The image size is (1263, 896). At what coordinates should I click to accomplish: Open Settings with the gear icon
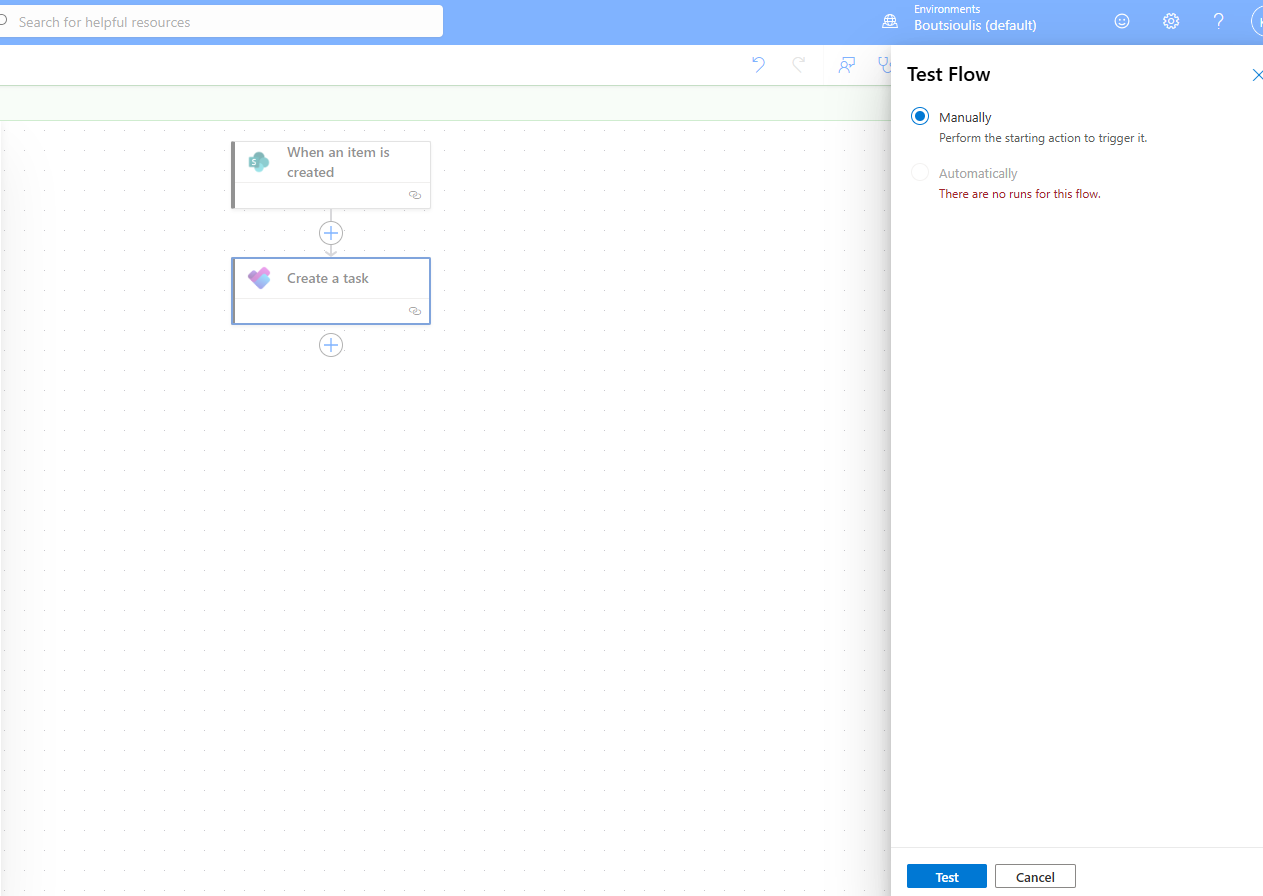click(x=1171, y=21)
